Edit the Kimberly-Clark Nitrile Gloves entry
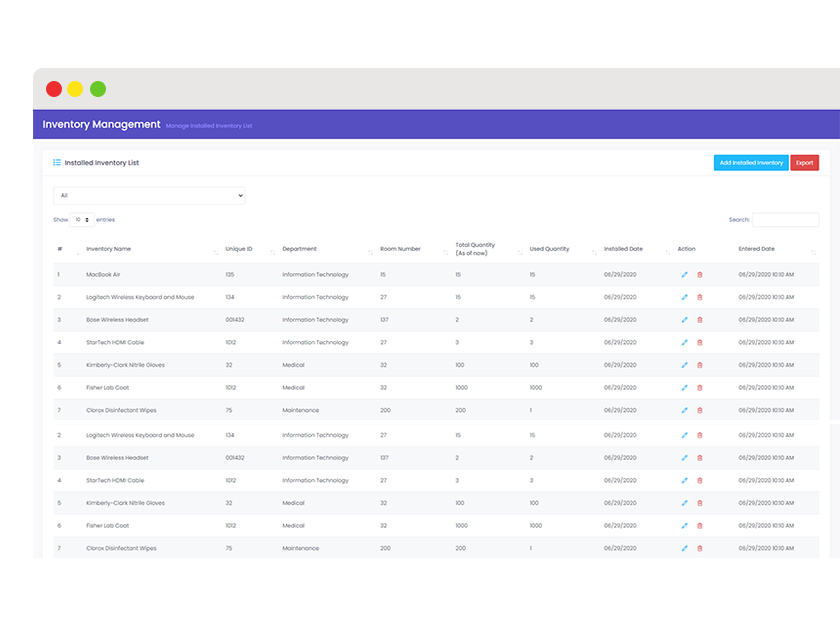The width and height of the screenshot is (840, 640). point(683,364)
